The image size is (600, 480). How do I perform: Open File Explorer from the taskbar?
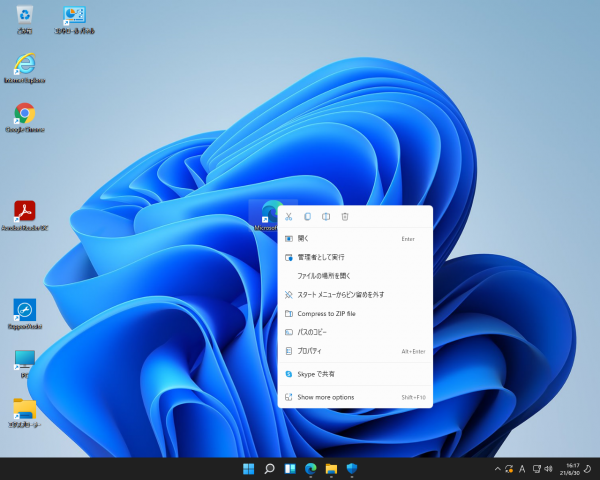(x=331, y=469)
